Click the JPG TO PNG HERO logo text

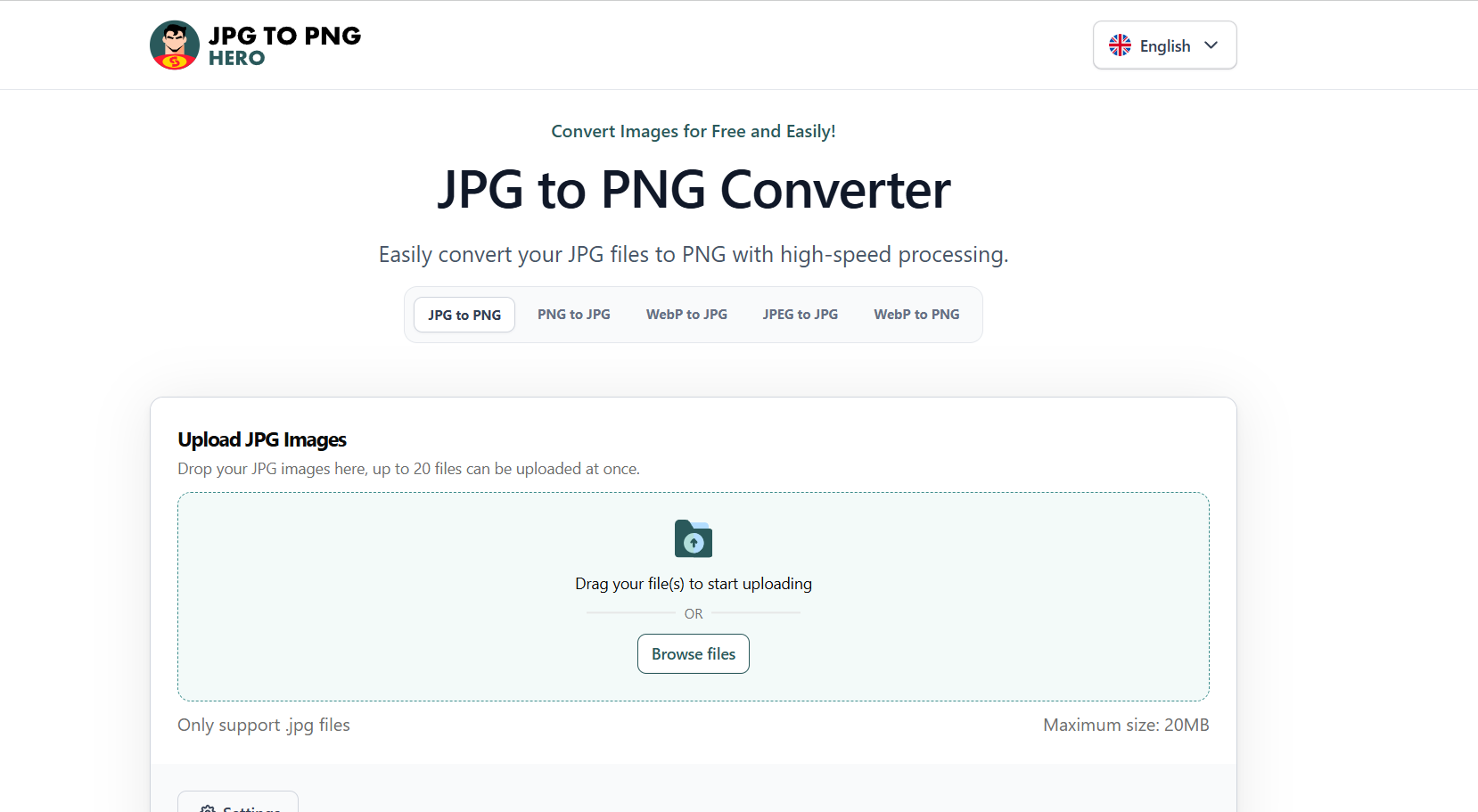(284, 45)
